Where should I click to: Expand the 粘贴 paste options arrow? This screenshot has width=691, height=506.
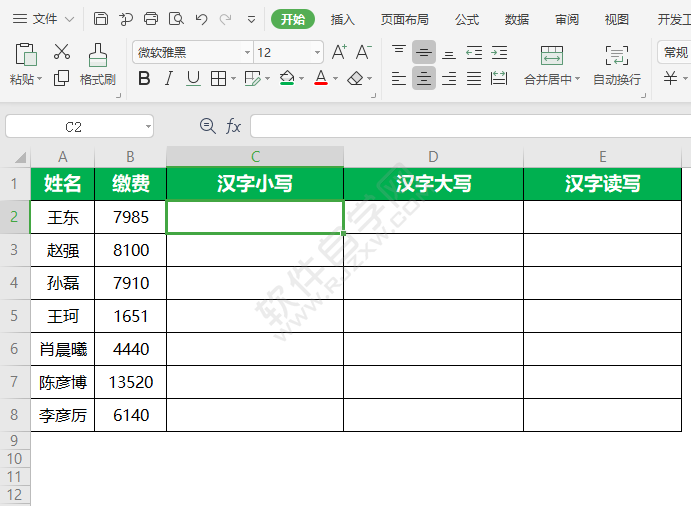click(x=40, y=79)
